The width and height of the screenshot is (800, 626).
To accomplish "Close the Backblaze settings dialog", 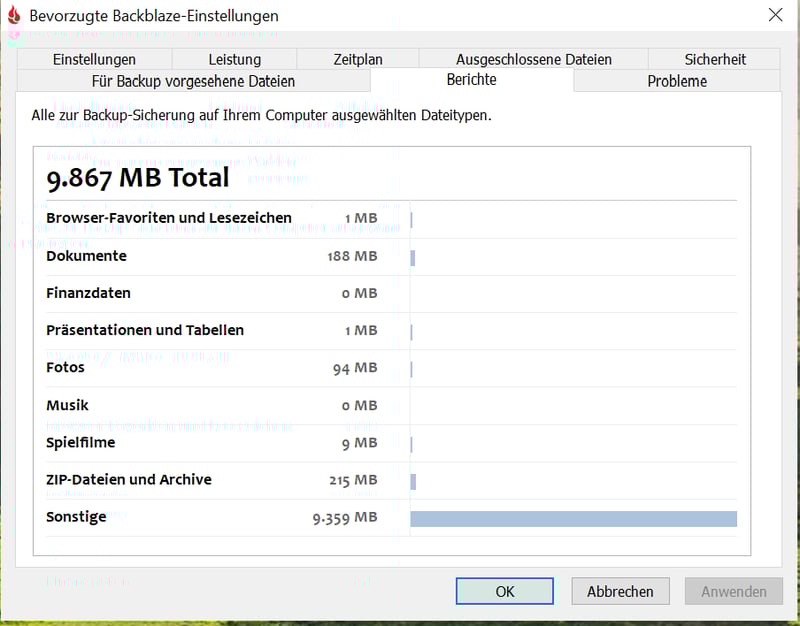I will point(775,15).
